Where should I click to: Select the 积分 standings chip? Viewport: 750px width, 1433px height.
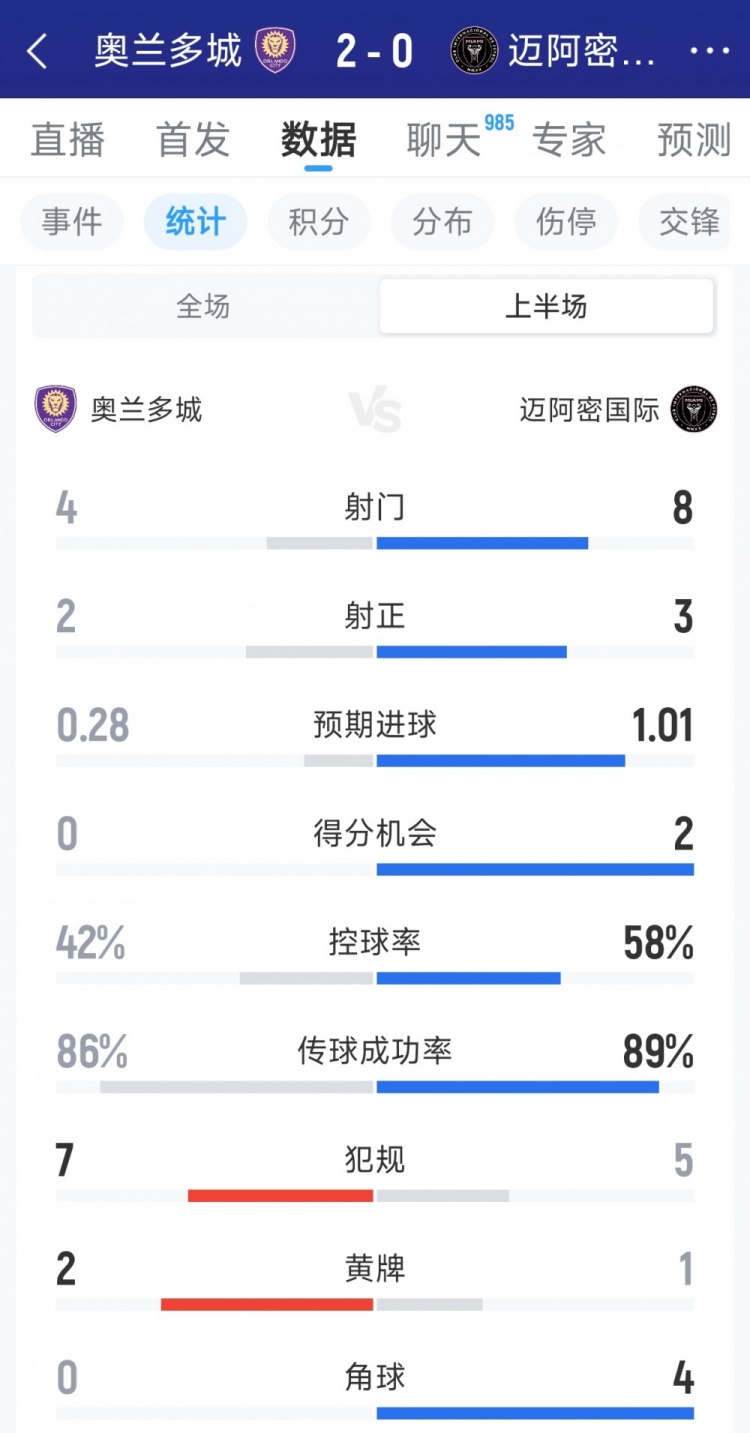point(319,222)
